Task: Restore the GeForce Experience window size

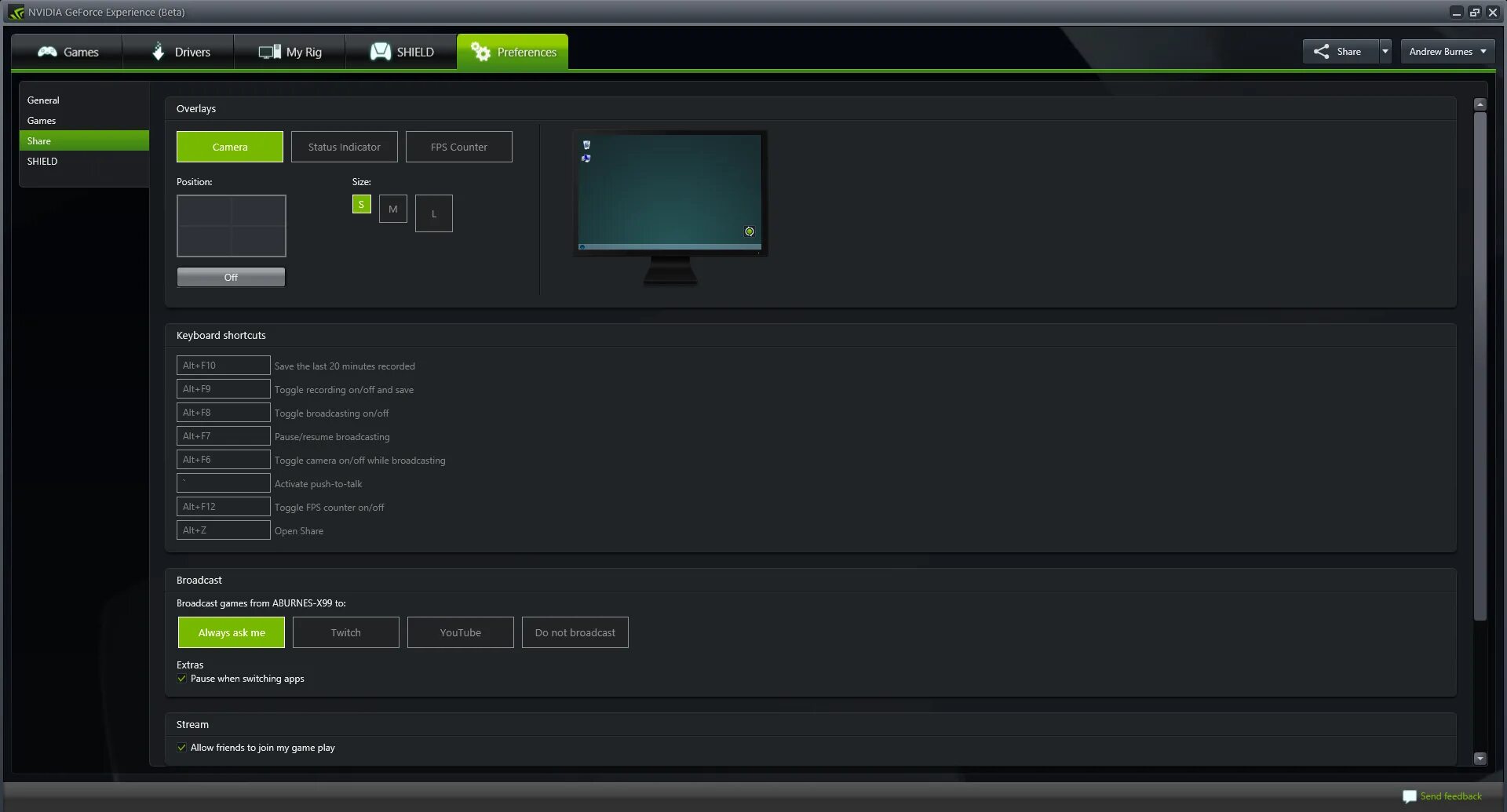Action: (x=1475, y=13)
